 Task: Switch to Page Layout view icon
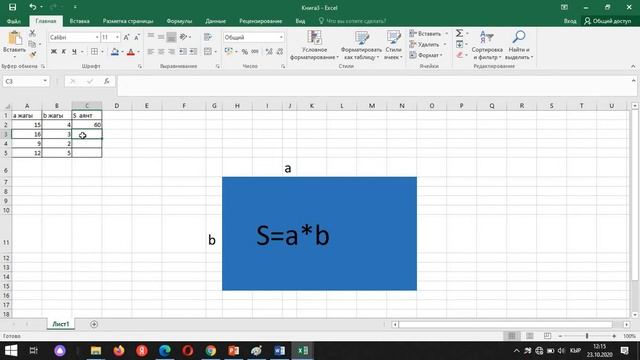click(x=530, y=336)
